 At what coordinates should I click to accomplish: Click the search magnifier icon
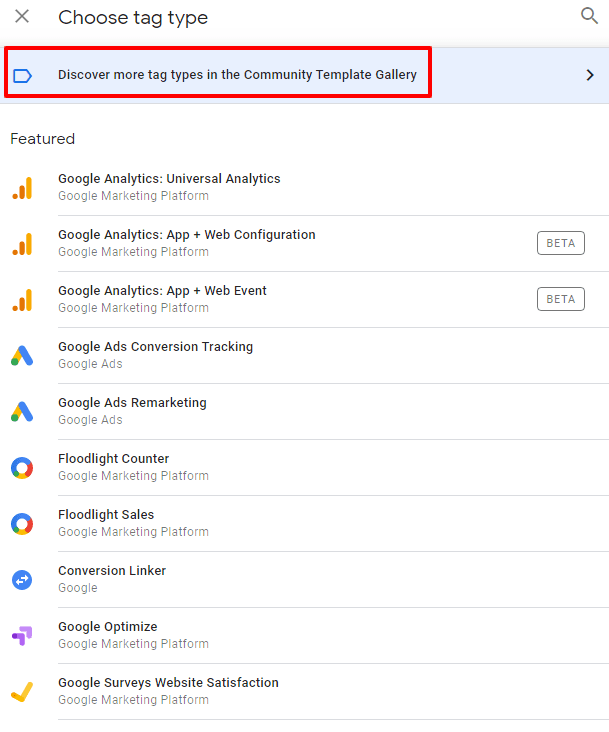pos(589,16)
